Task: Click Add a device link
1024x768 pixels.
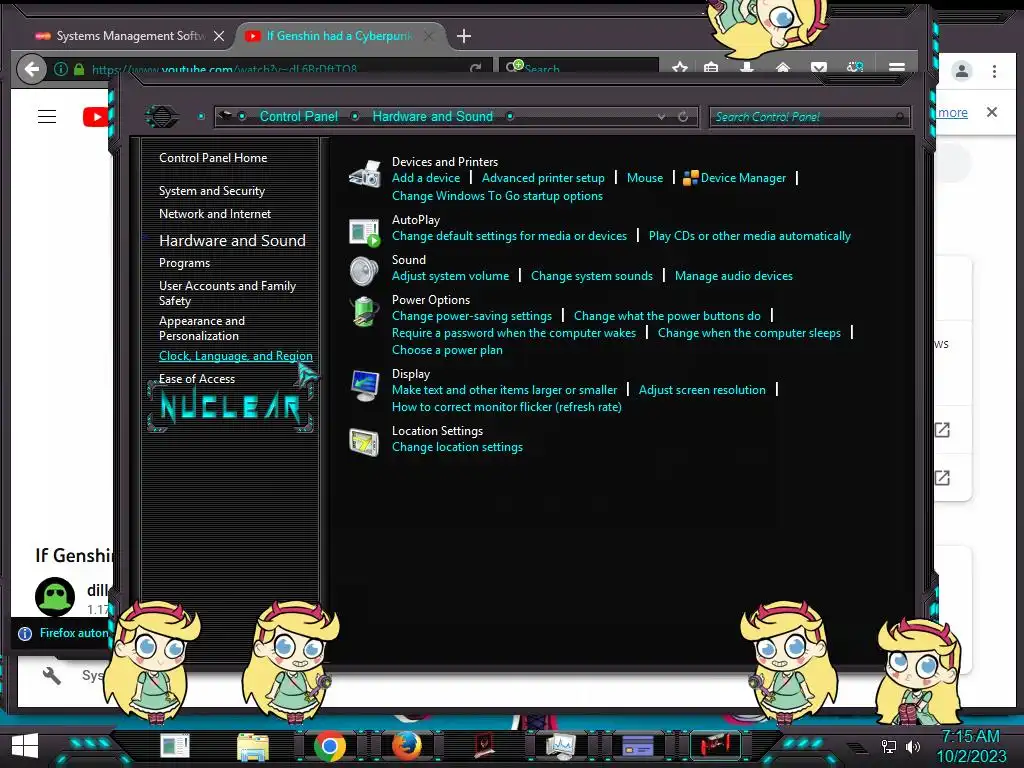Action: pyautogui.click(x=426, y=178)
